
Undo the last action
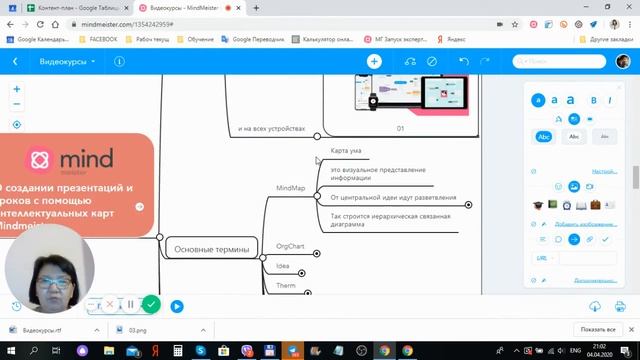[x=464, y=62]
